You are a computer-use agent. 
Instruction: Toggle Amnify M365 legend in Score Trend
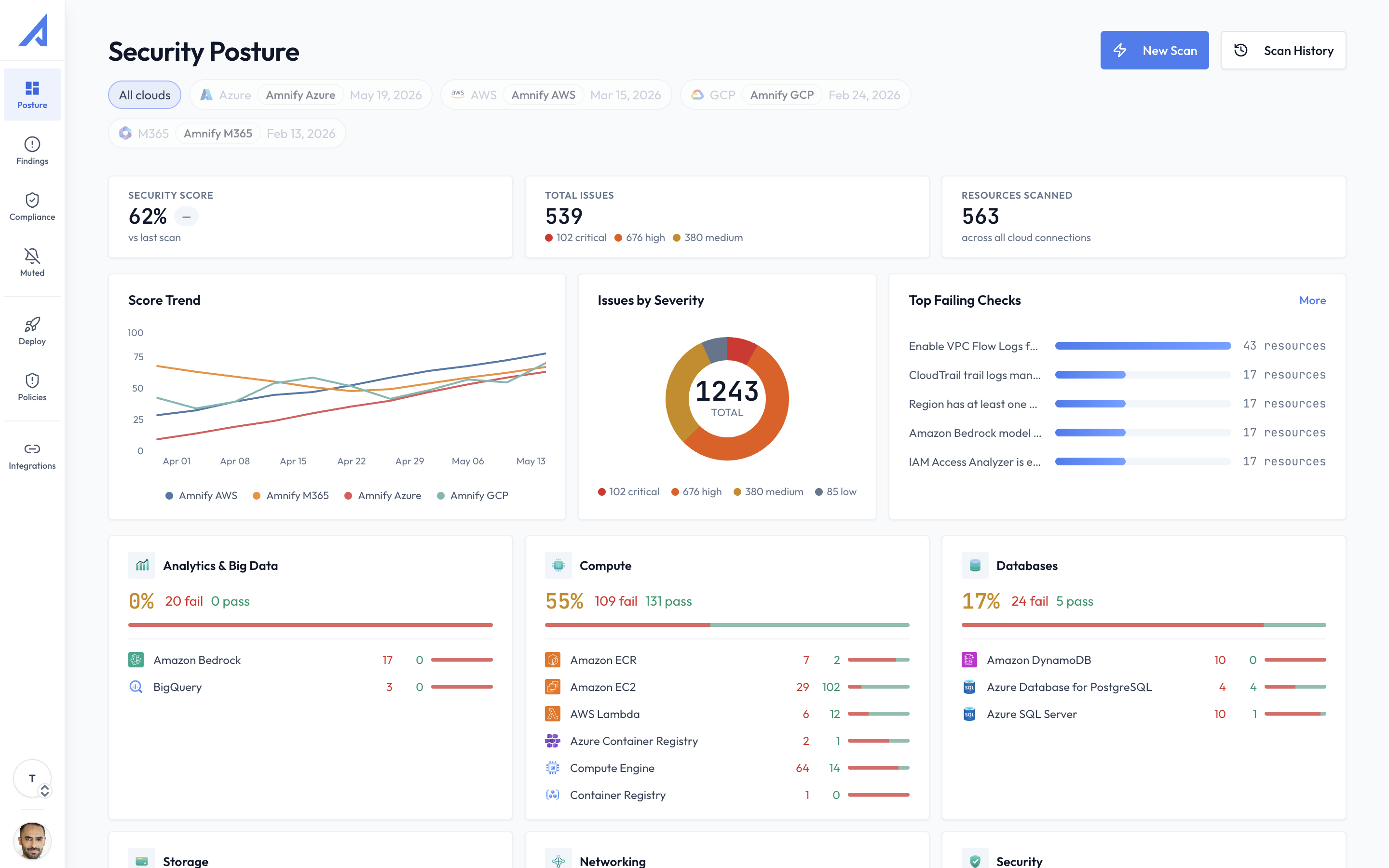[x=291, y=495]
